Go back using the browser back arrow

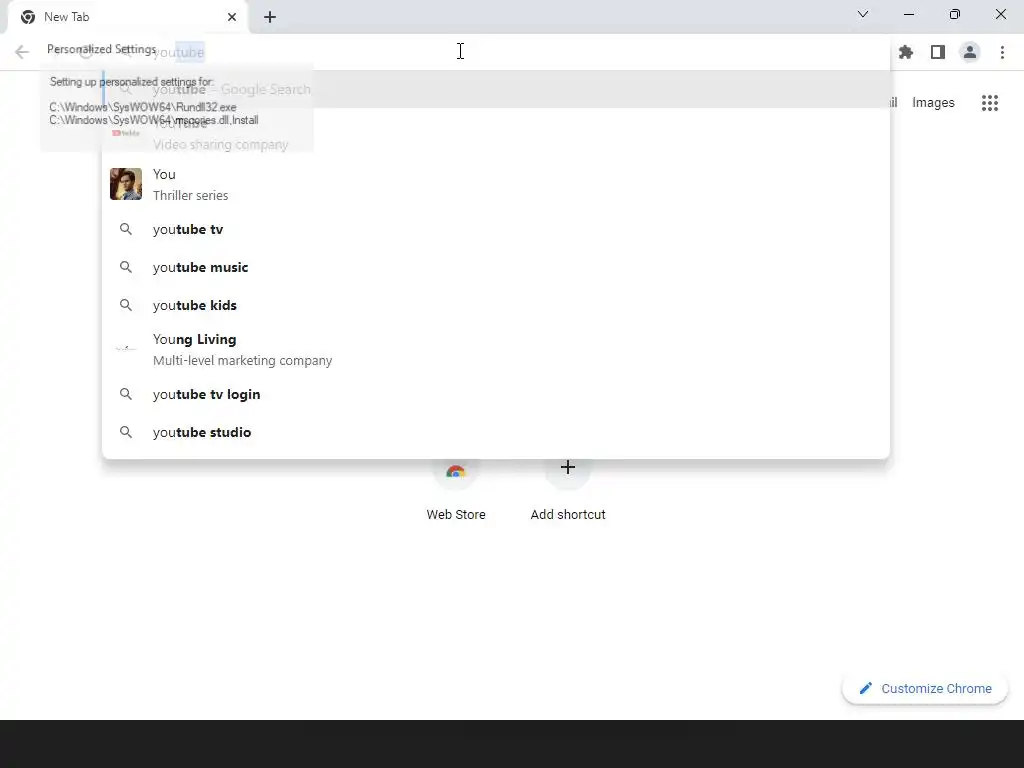click(22, 52)
